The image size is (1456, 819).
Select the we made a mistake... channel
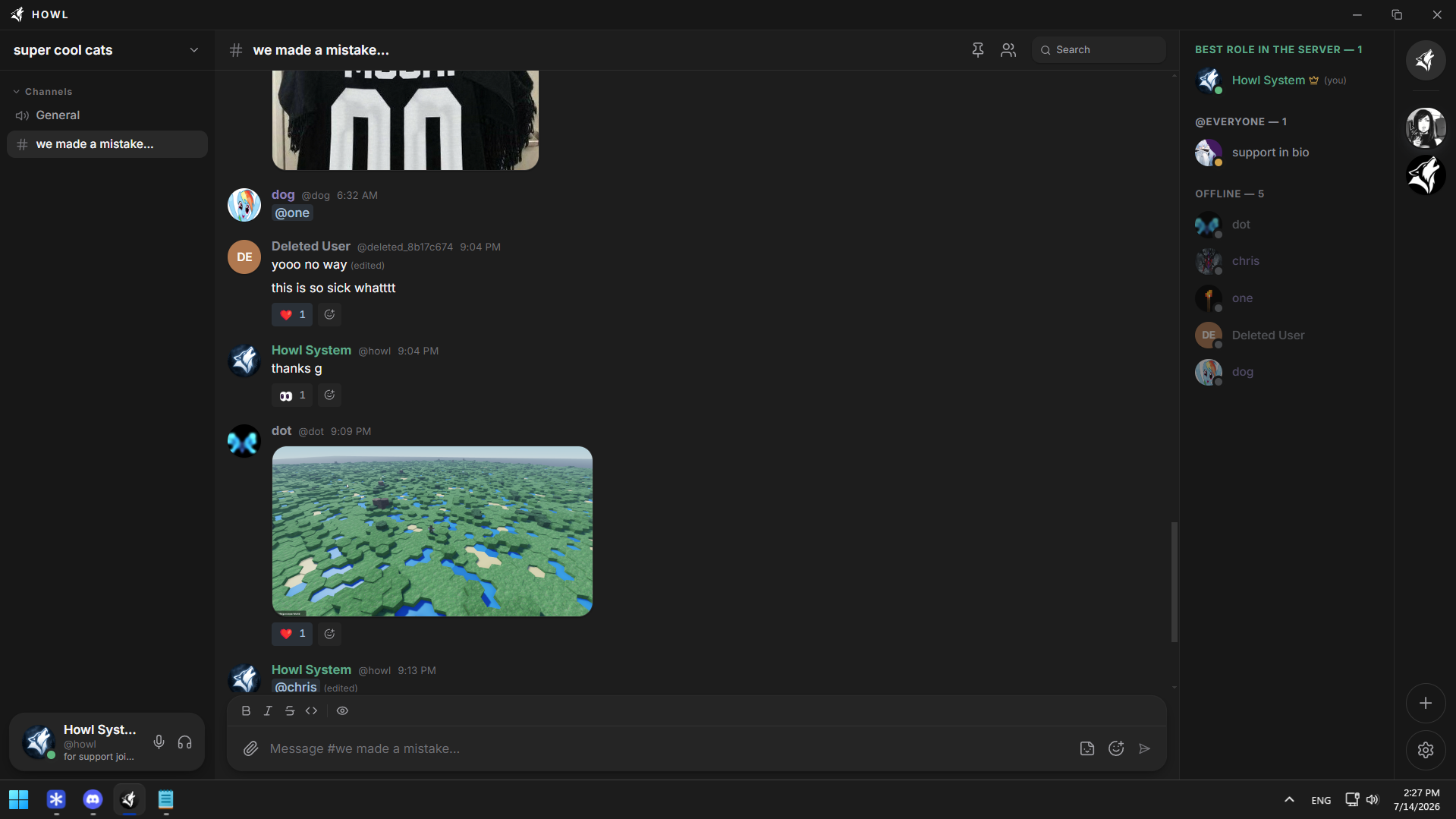coord(107,144)
